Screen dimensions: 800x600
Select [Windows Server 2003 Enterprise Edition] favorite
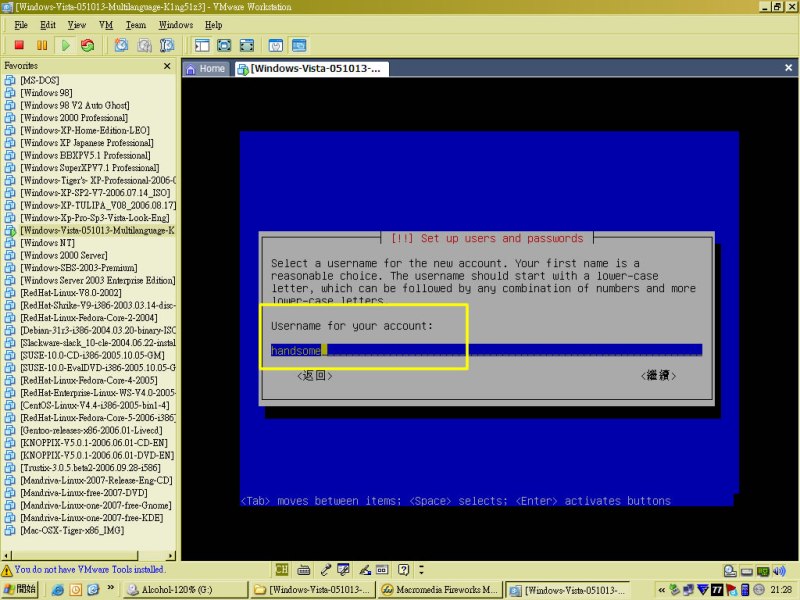[97, 280]
